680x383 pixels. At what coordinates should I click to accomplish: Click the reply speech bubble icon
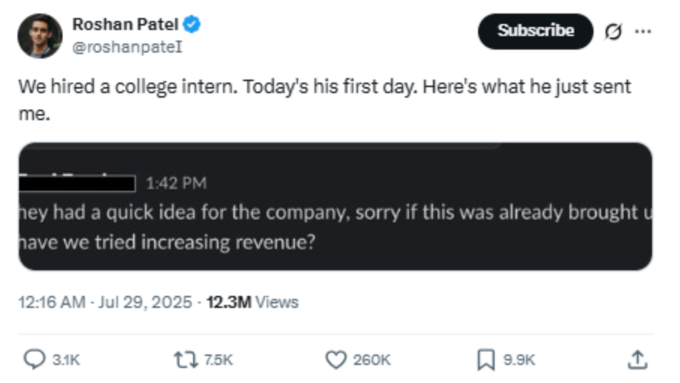34,360
